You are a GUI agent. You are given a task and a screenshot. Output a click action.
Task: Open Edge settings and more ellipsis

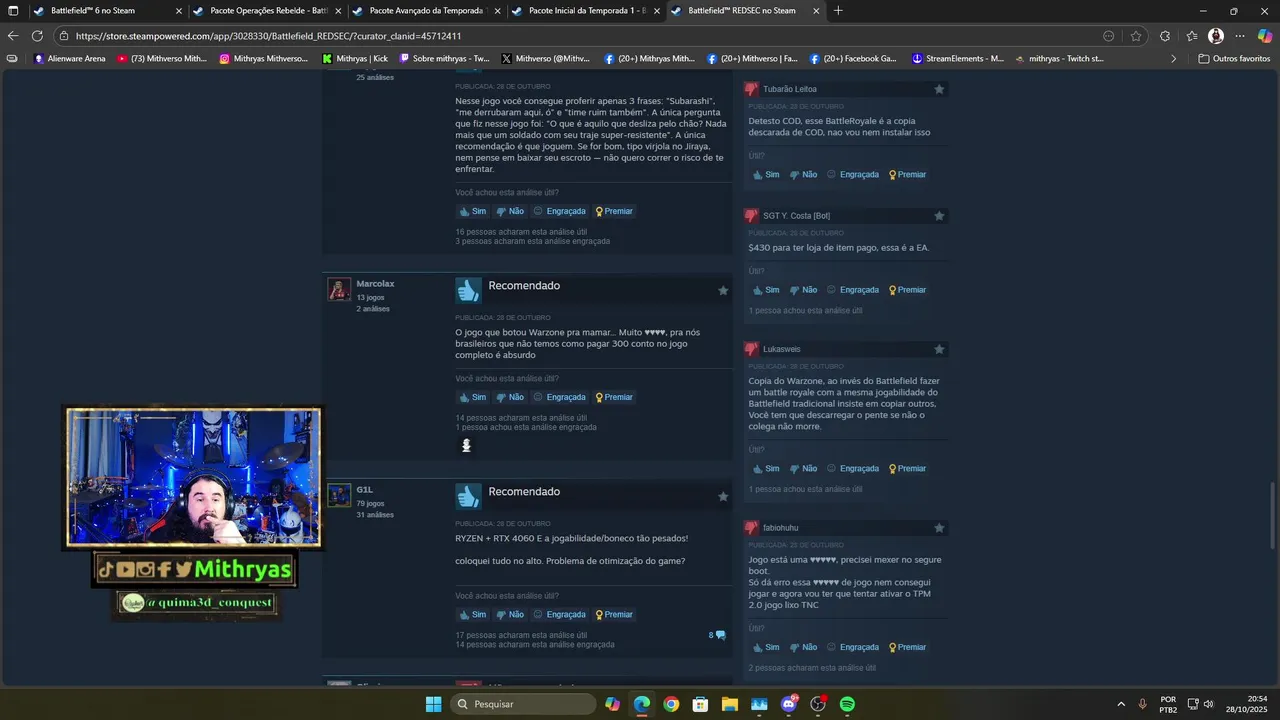click(1240, 36)
